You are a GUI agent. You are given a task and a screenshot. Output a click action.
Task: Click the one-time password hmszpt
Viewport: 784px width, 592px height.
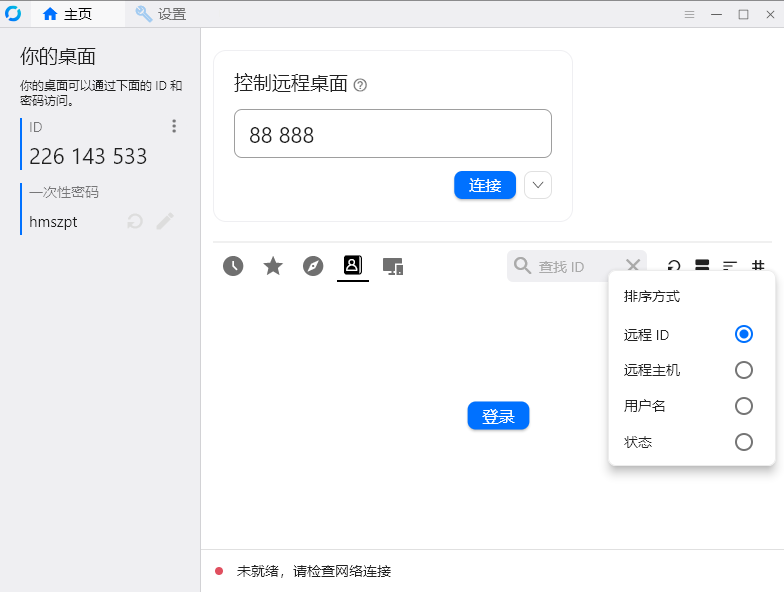[x=53, y=222]
